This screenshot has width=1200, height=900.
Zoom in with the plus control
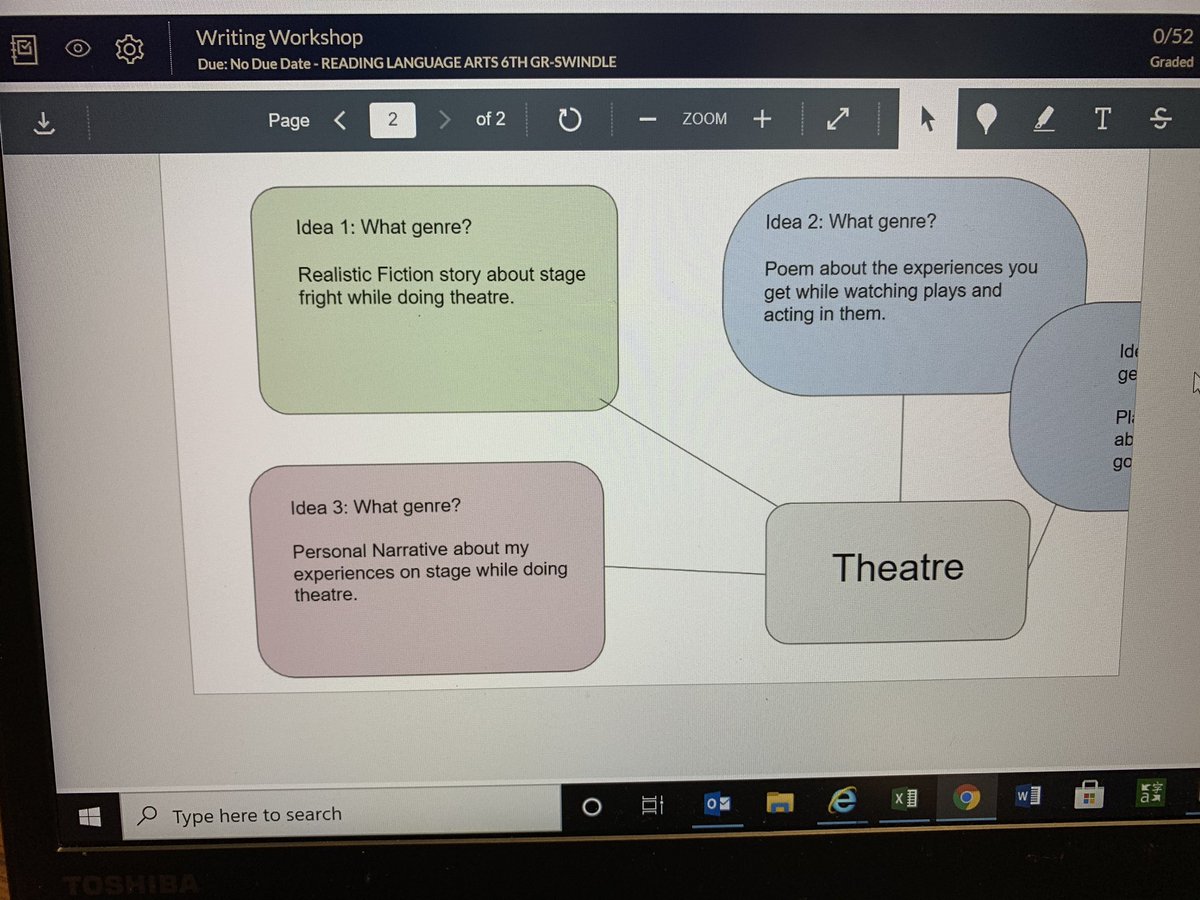click(762, 119)
